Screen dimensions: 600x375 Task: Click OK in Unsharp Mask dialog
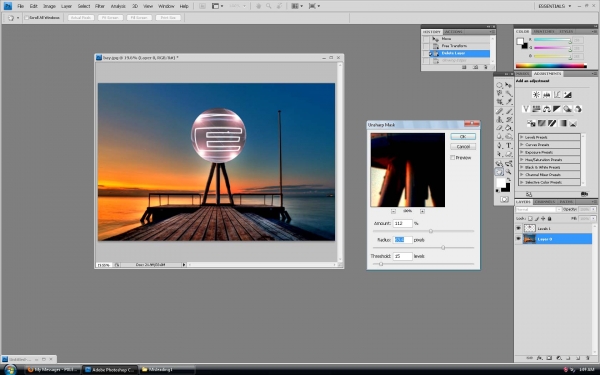(x=463, y=137)
